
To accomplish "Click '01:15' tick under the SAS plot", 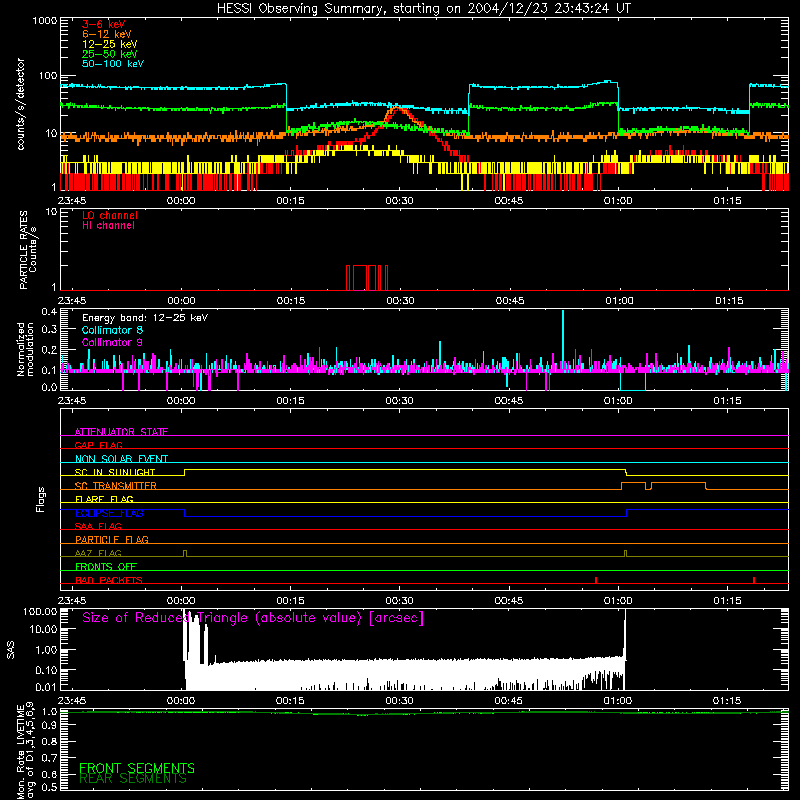I will click(x=727, y=701).
